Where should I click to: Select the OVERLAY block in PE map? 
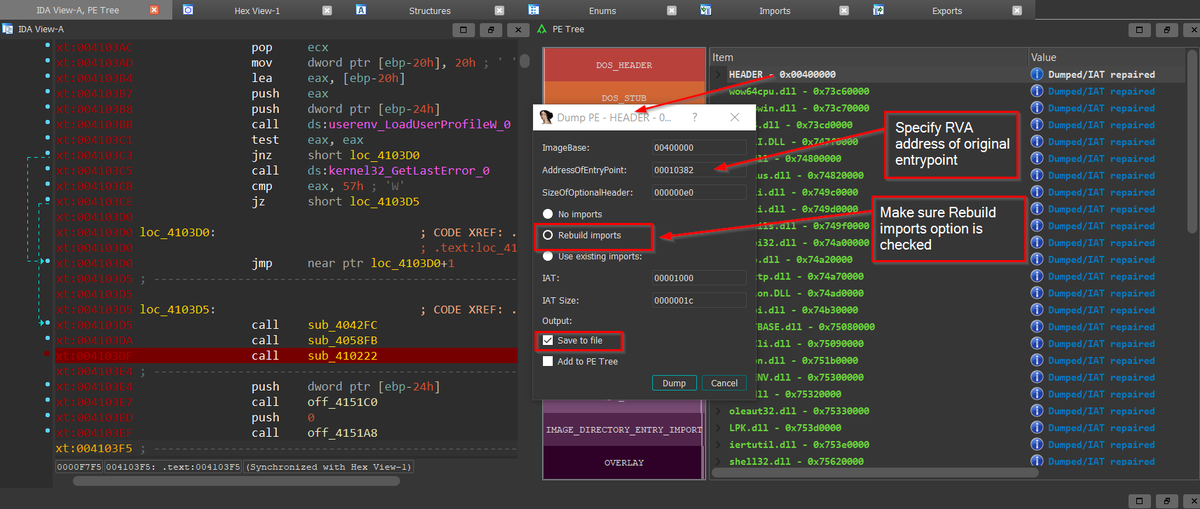tap(624, 463)
